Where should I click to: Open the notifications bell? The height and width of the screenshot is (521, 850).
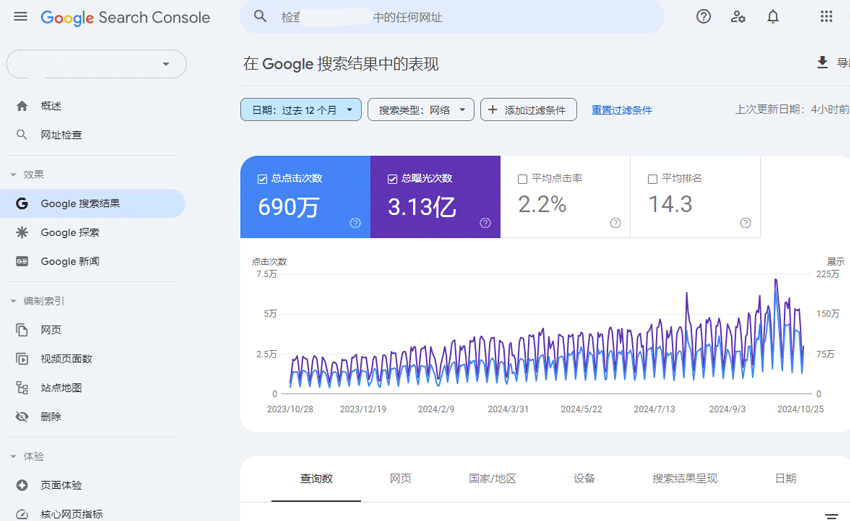772,17
